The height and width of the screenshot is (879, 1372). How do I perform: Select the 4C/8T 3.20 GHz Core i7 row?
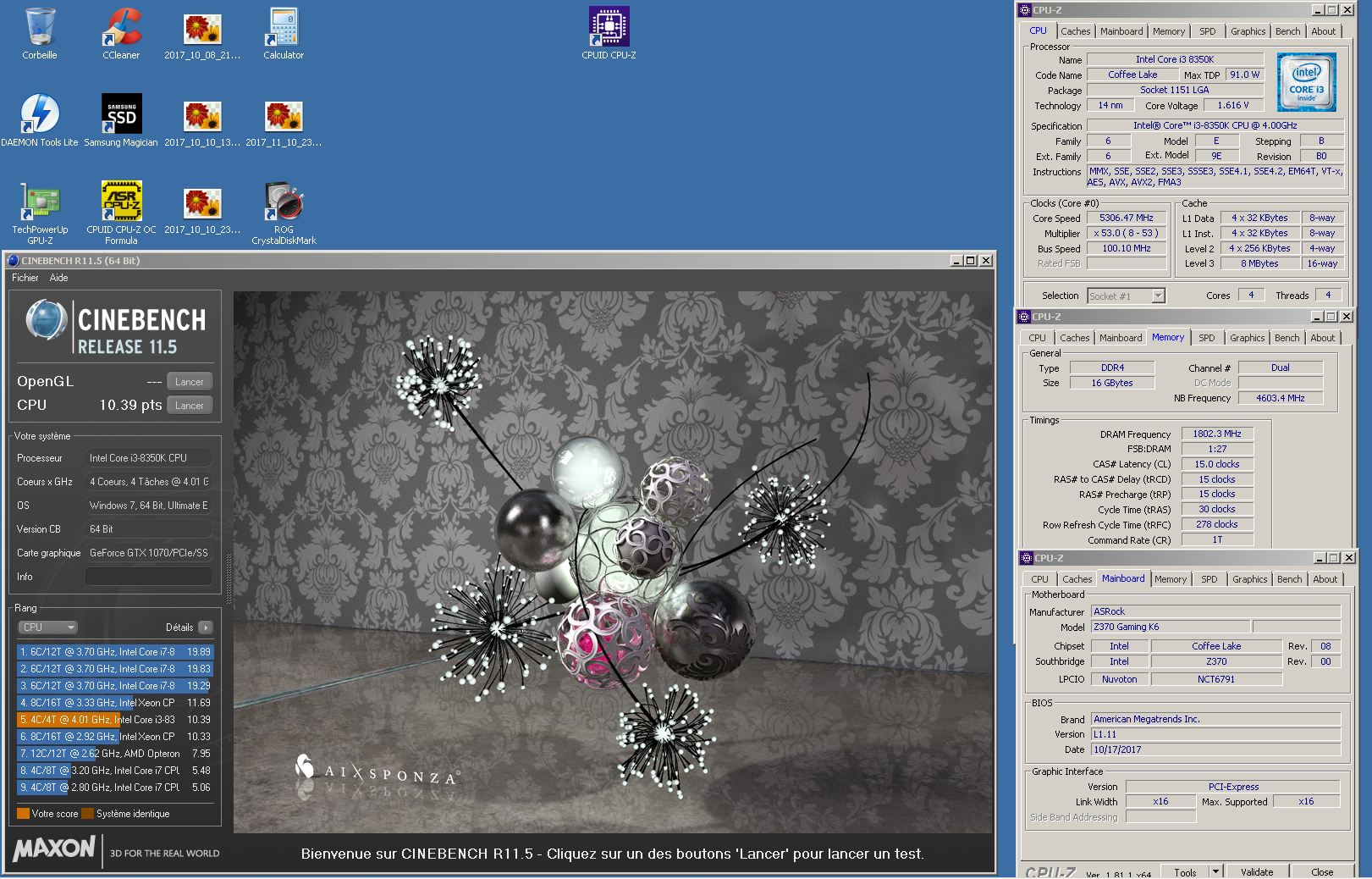coord(115,771)
